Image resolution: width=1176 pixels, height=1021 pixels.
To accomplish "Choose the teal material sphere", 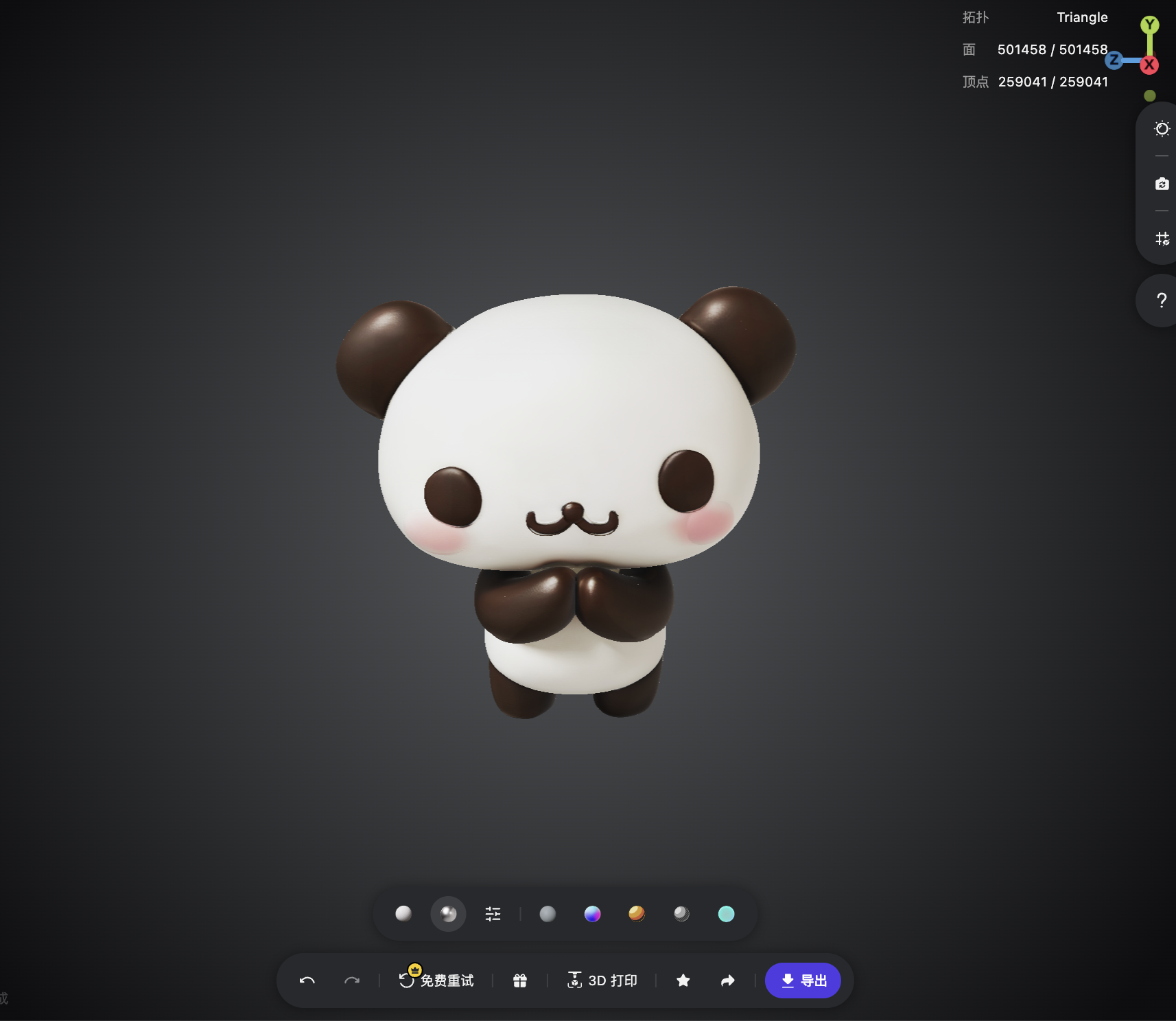I will click(726, 914).
